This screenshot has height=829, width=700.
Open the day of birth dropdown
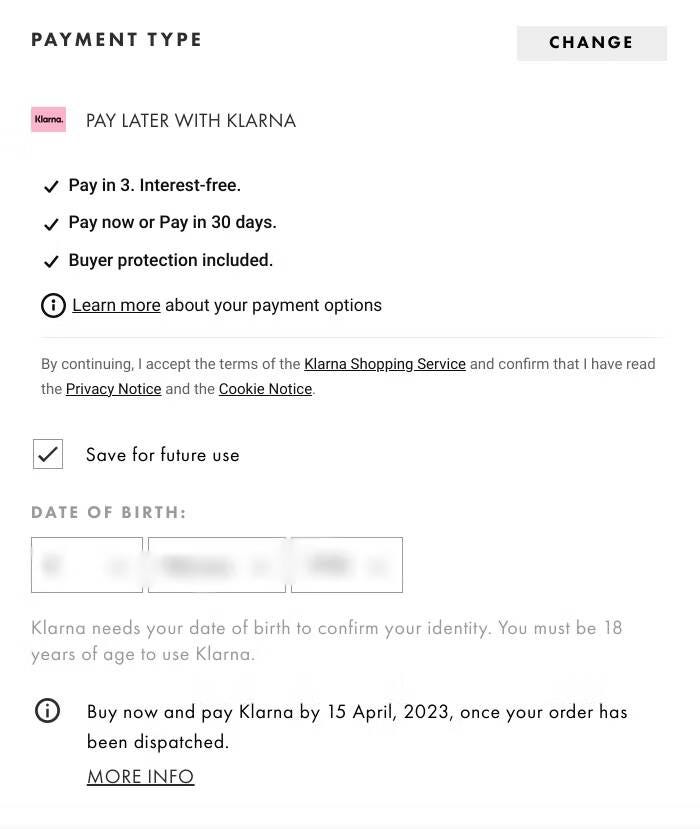[87, 565]
